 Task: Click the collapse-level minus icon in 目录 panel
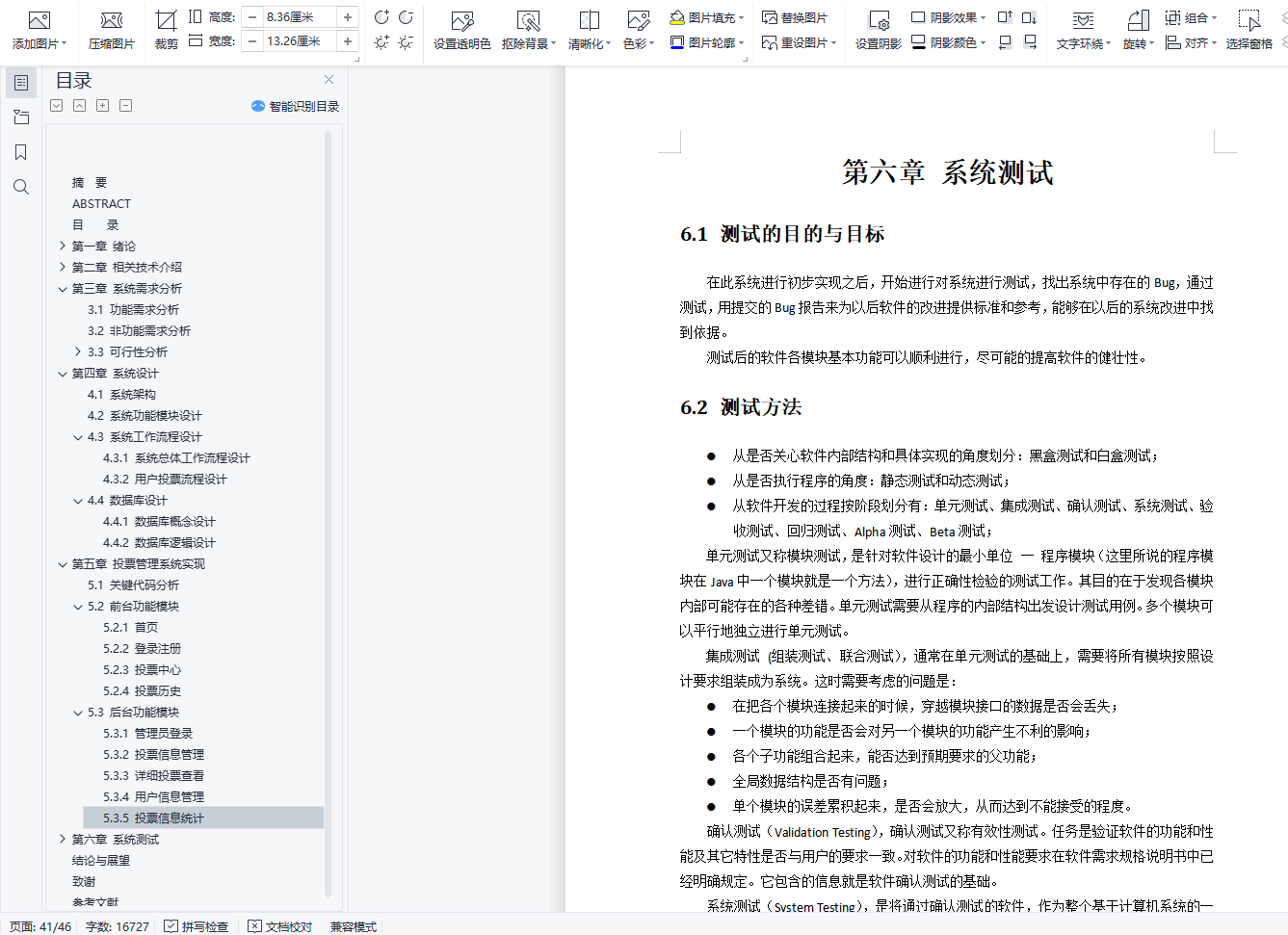(x=125, y=106)
